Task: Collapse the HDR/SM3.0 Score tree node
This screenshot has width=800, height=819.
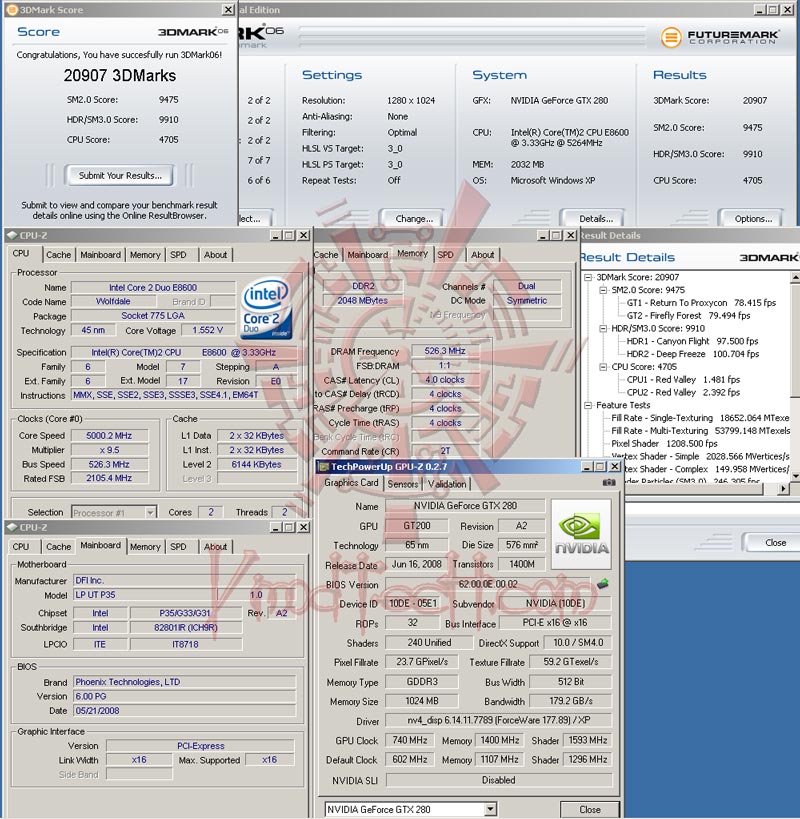Action: point(603,329)
